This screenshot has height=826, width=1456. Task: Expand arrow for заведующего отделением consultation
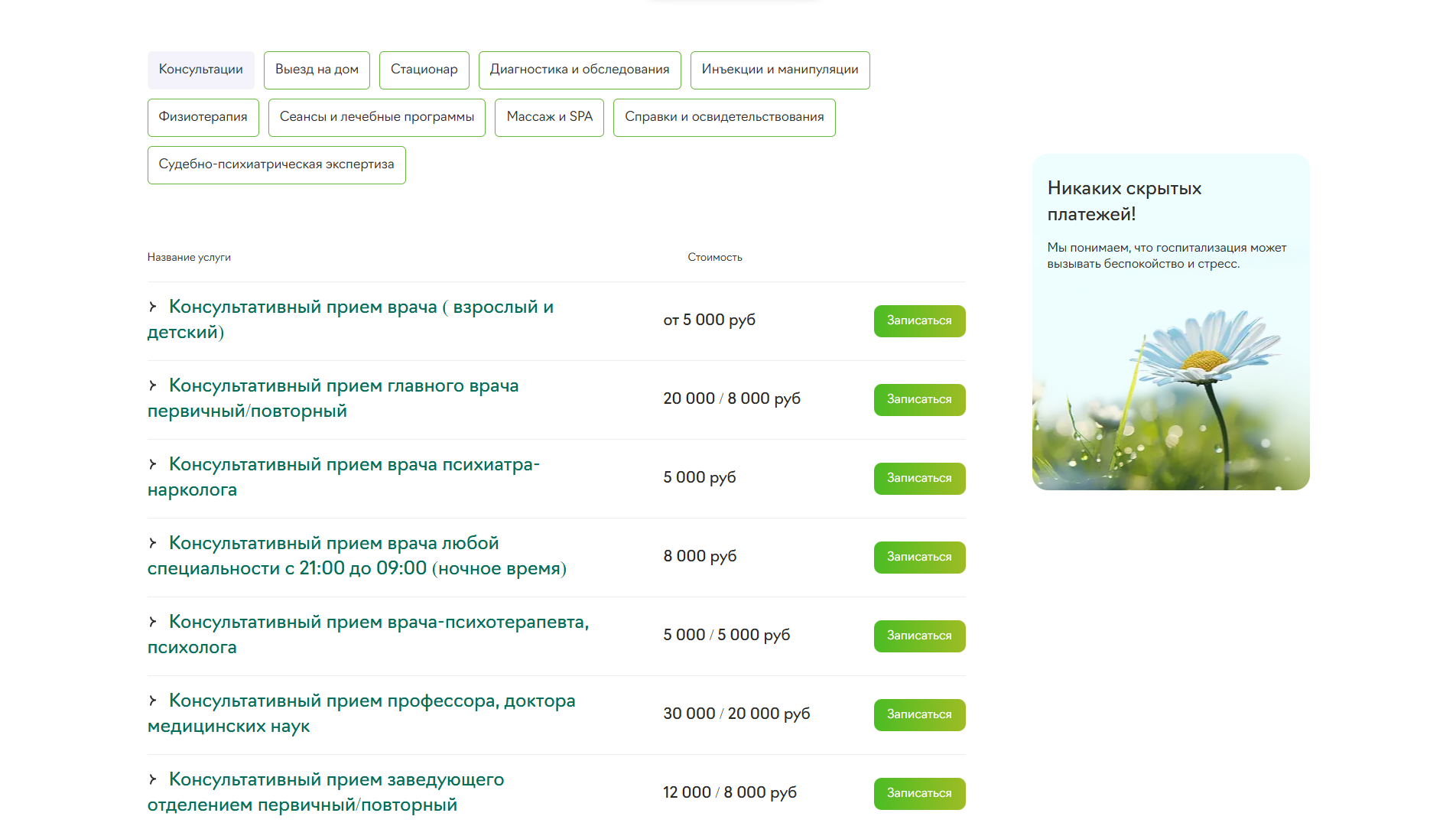tap(153, 779)
